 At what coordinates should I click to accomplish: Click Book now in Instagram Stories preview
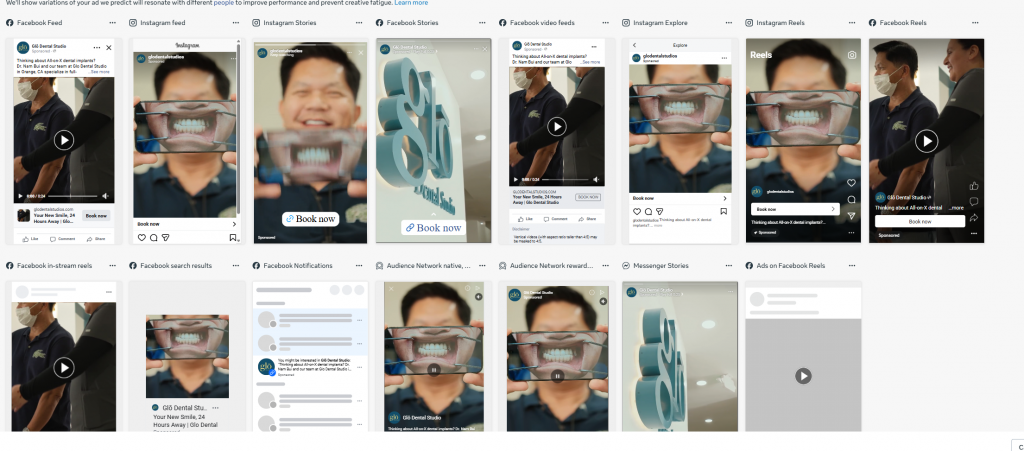310,218
